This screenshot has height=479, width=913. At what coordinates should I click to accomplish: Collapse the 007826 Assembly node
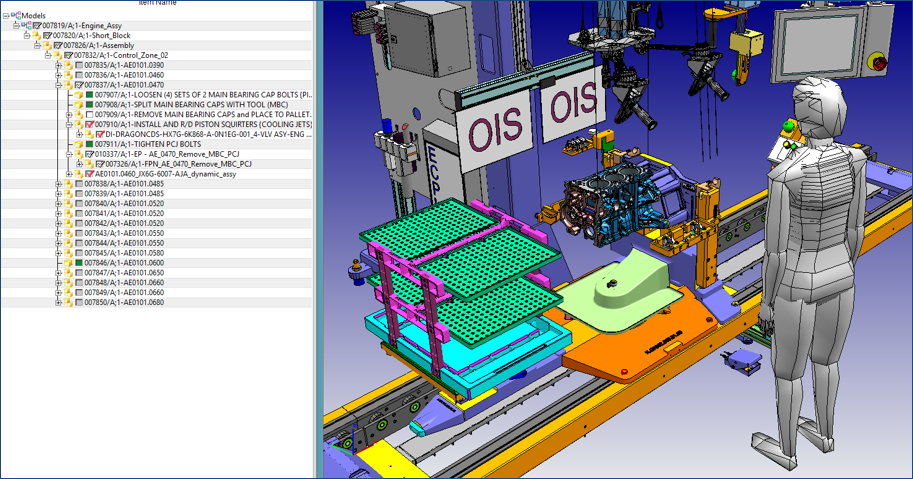(x=37, y=45)
